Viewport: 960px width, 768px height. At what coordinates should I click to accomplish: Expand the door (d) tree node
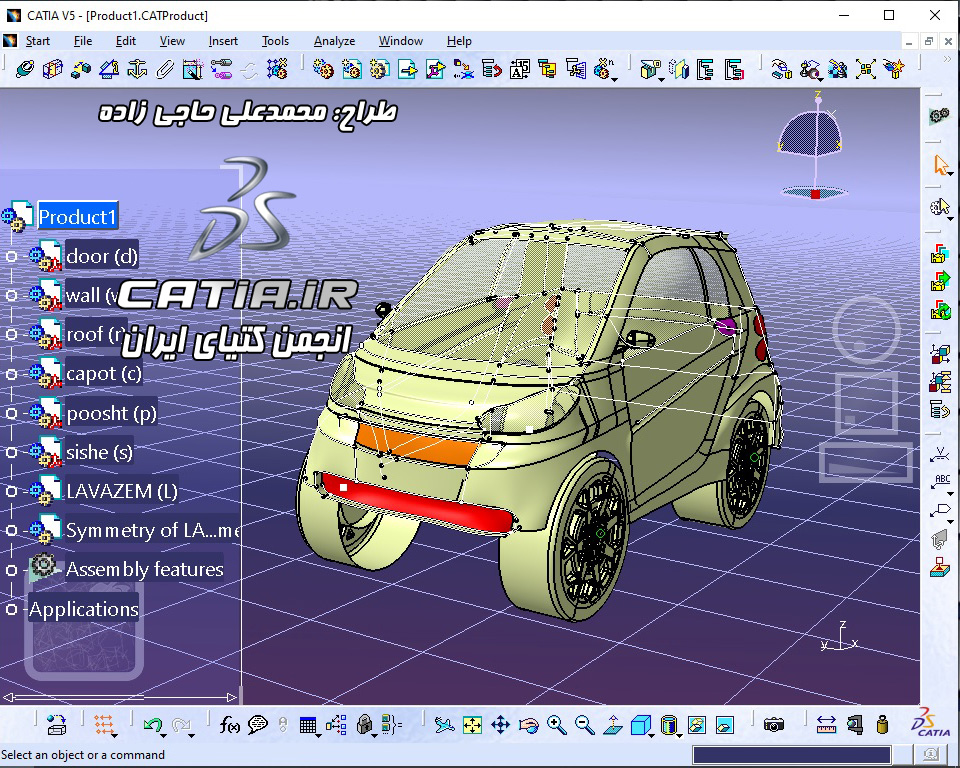point(11,256)
